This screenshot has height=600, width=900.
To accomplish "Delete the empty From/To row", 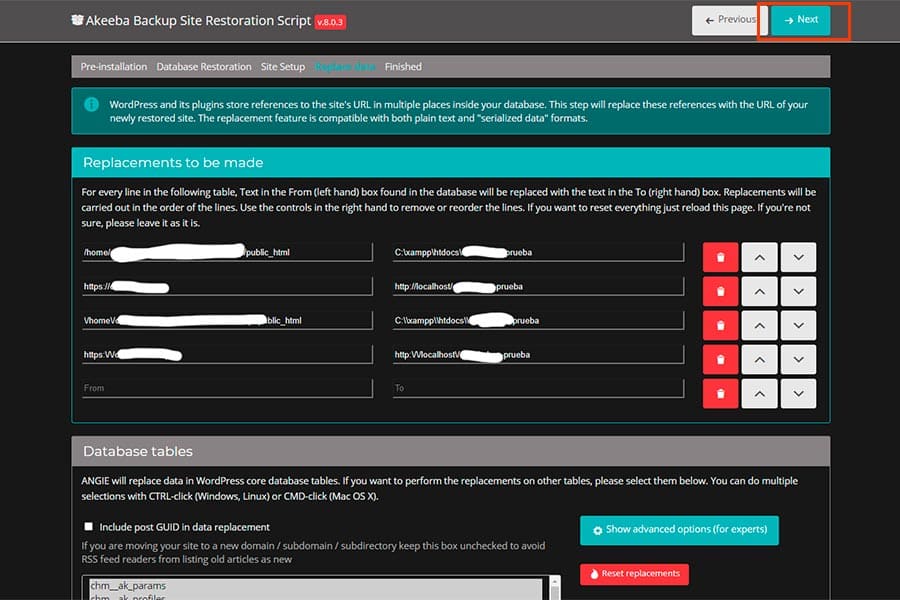I will click(x=720, y=394).
